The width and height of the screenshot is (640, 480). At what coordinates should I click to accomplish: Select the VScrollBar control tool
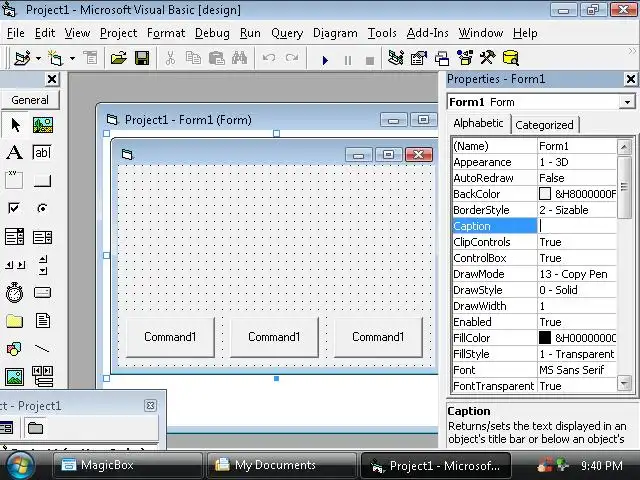pyautogui.click(x=43, y=265)
